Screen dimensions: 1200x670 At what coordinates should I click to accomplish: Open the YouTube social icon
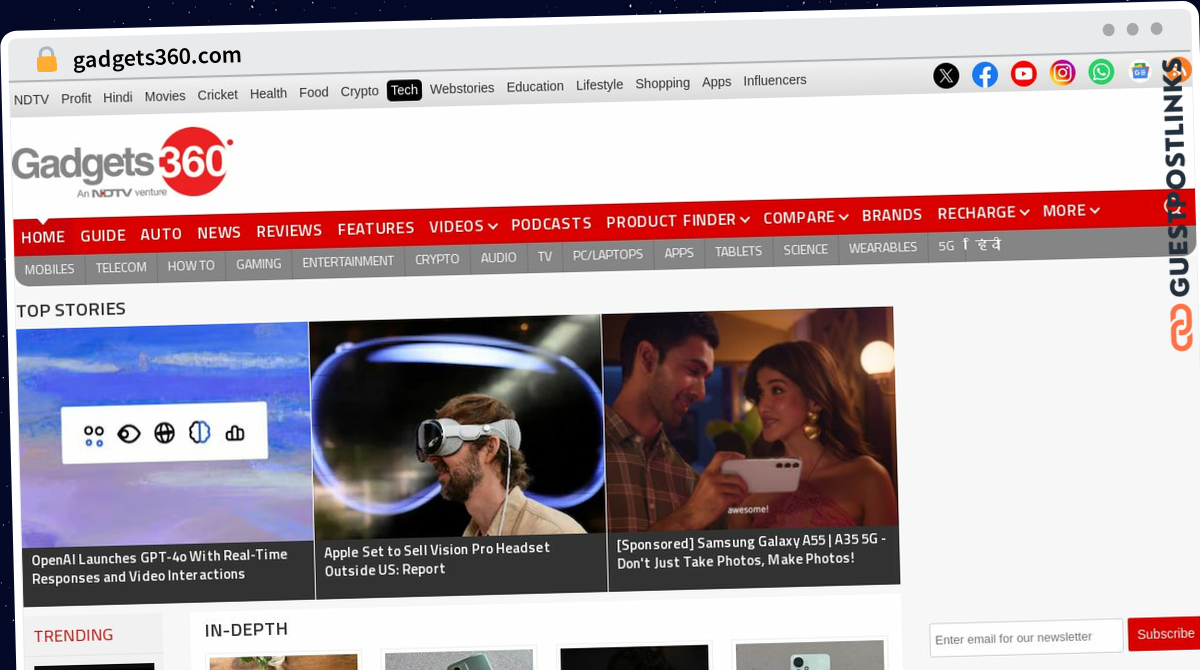(x=1024, y=74)
